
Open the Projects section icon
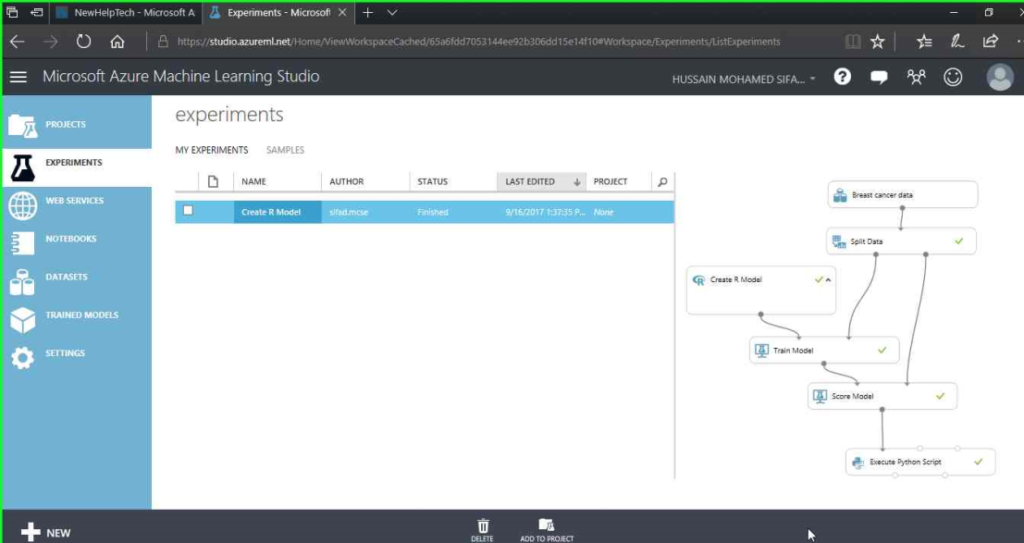(x=22, y=125)
